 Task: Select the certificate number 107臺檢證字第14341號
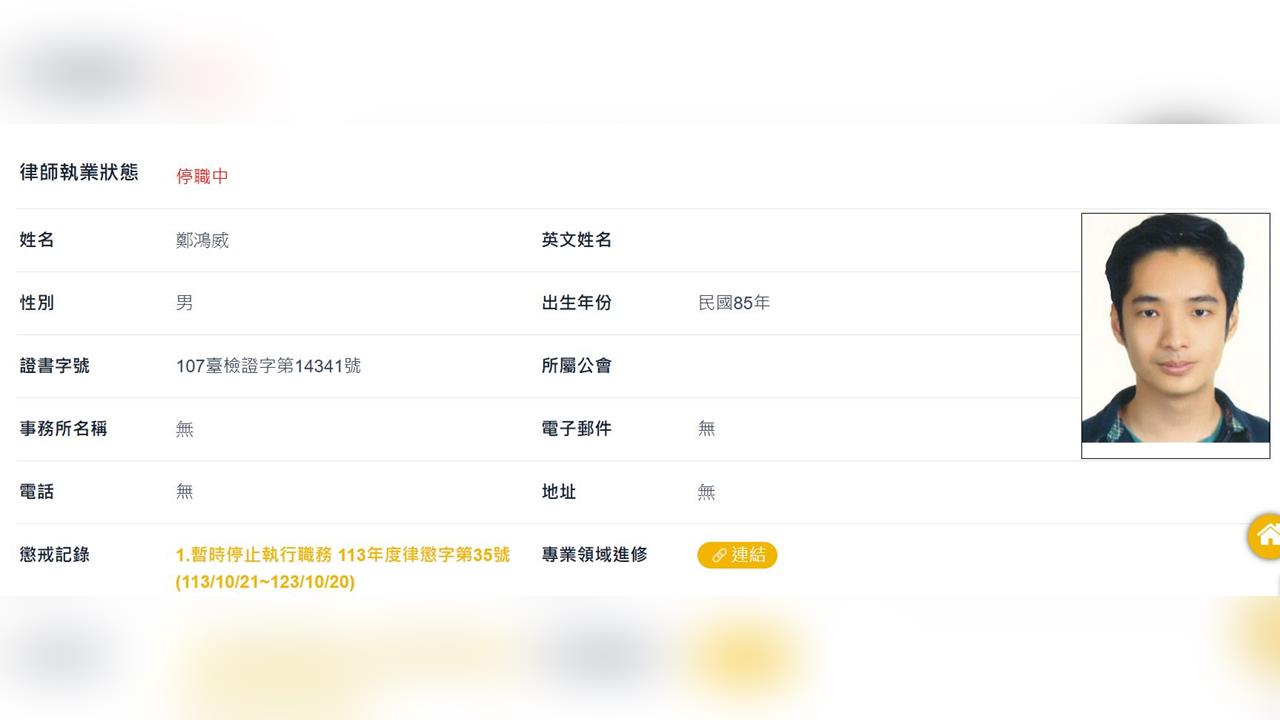[267, 365]
